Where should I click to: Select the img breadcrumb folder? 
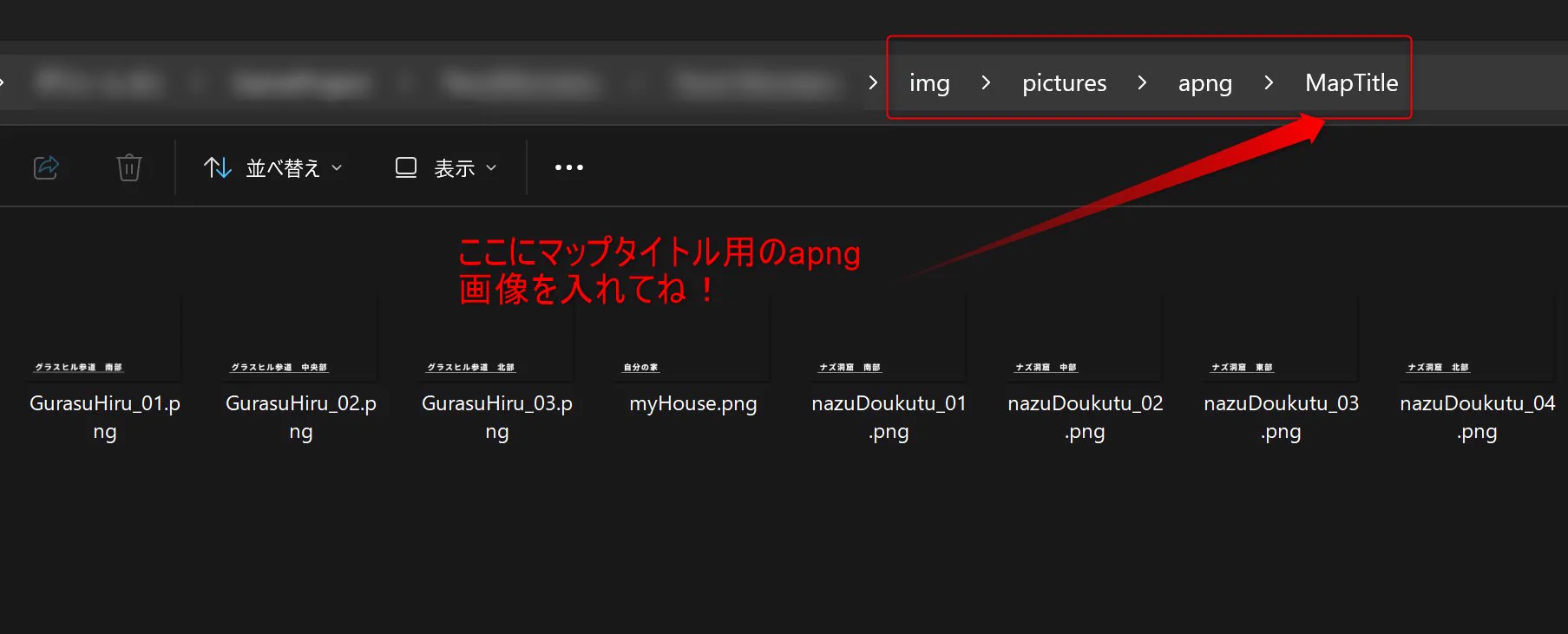[929, 83]
